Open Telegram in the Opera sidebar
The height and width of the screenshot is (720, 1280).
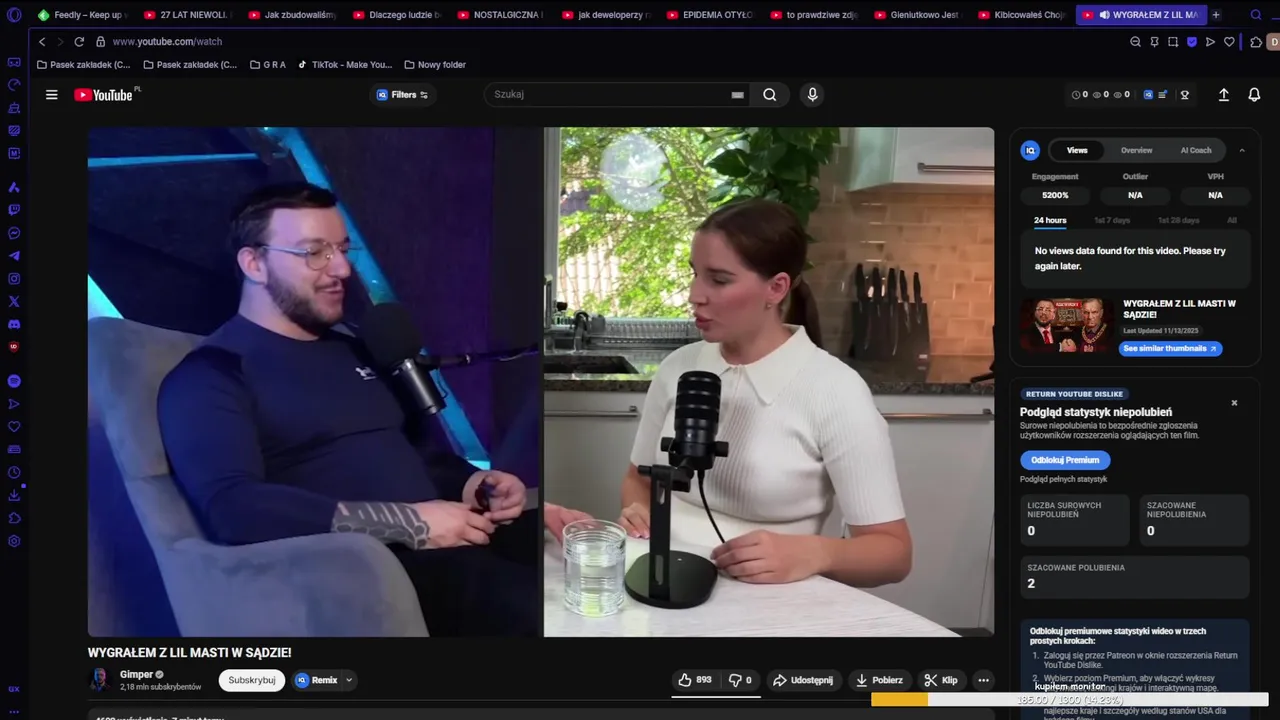[x=14, y=256]
